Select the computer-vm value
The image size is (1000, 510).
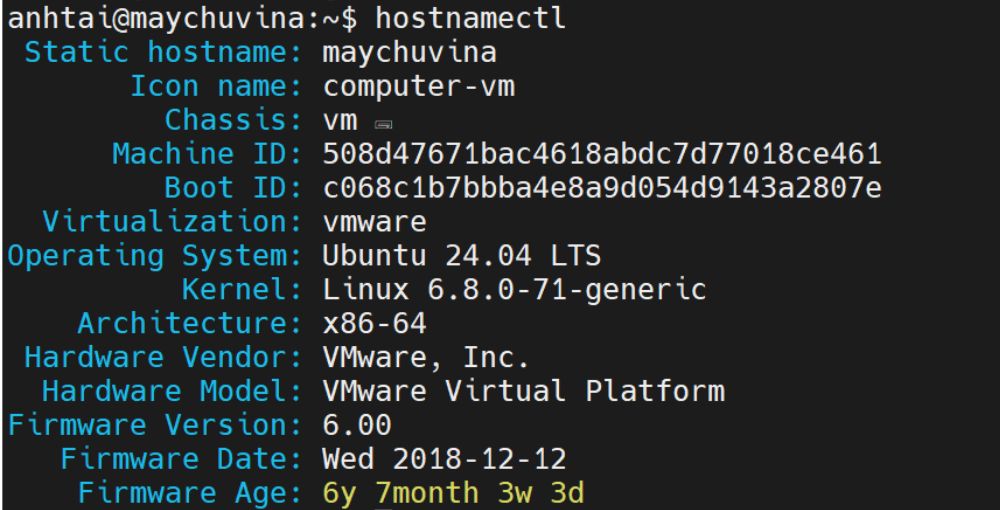coord(418,86)
